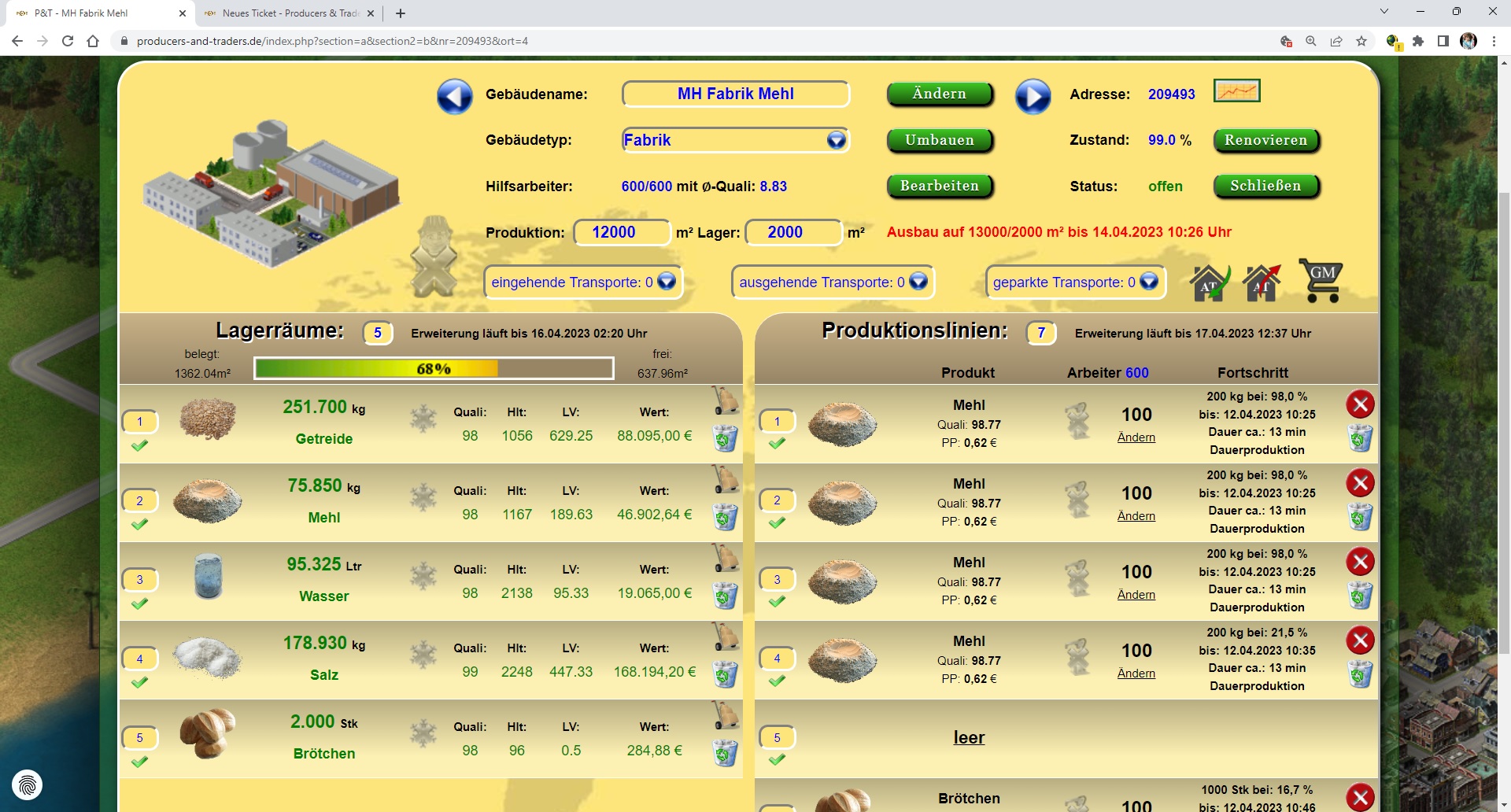This screenshot has height=812, width=1511.
Task: Click Ändern link on production line 2
Action: pyautogui.click(x=1136, y=516)
